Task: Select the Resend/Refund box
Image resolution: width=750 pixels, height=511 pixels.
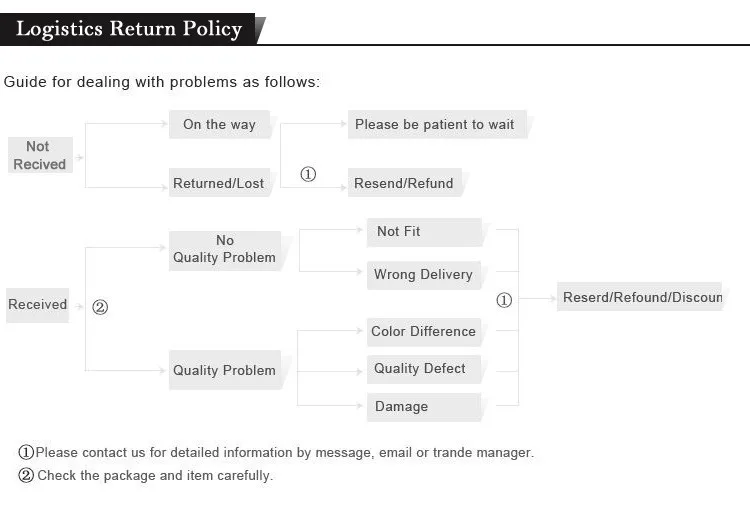Action: click(x=405, y=183)
